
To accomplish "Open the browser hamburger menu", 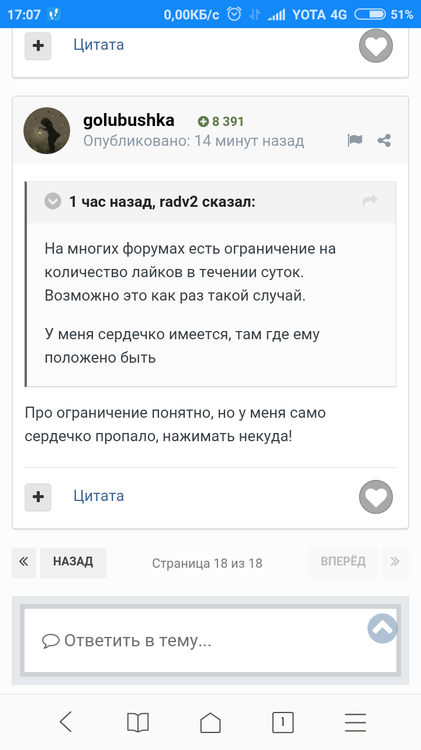I will [355, 722].
